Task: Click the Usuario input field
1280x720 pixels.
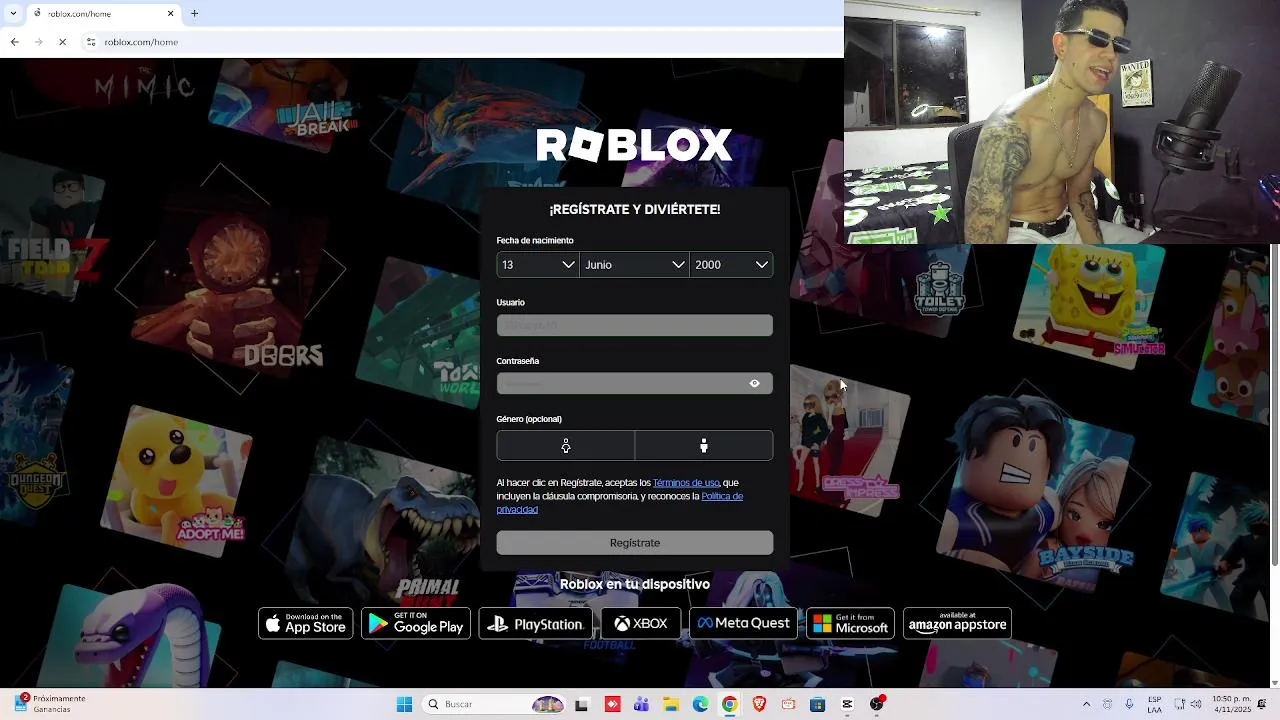Action: [x=634, y=325]
